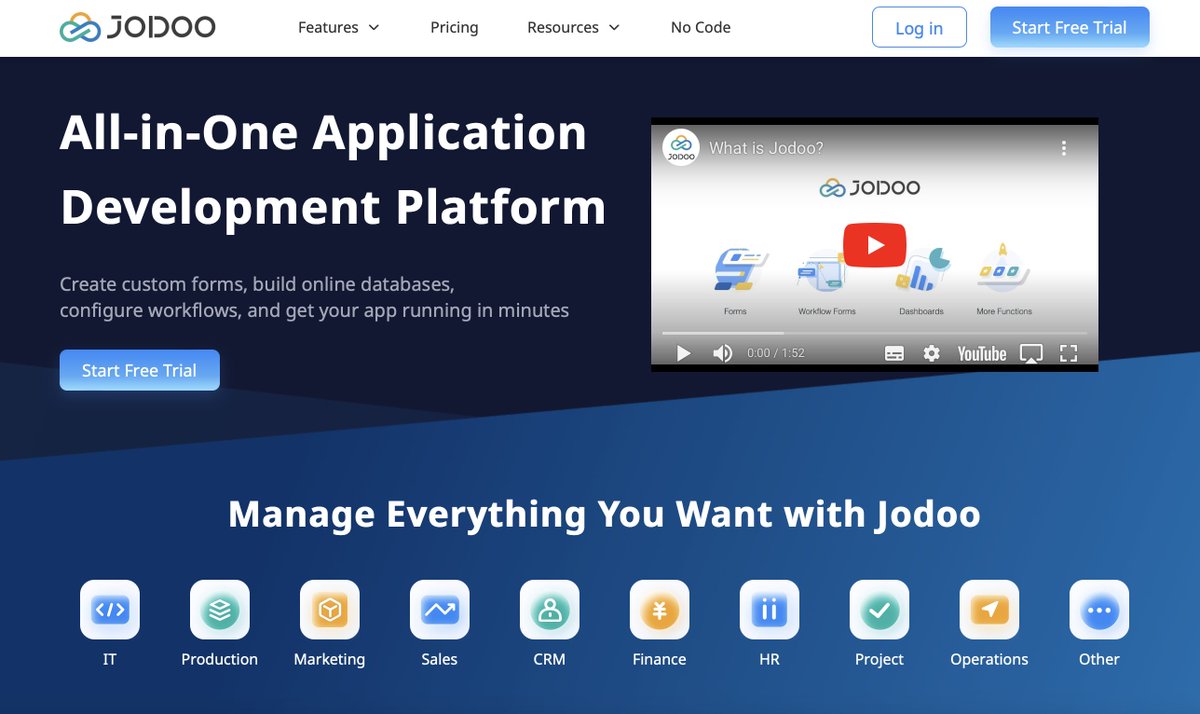
Task: Select the Production category icon
Action: point(220,609)
